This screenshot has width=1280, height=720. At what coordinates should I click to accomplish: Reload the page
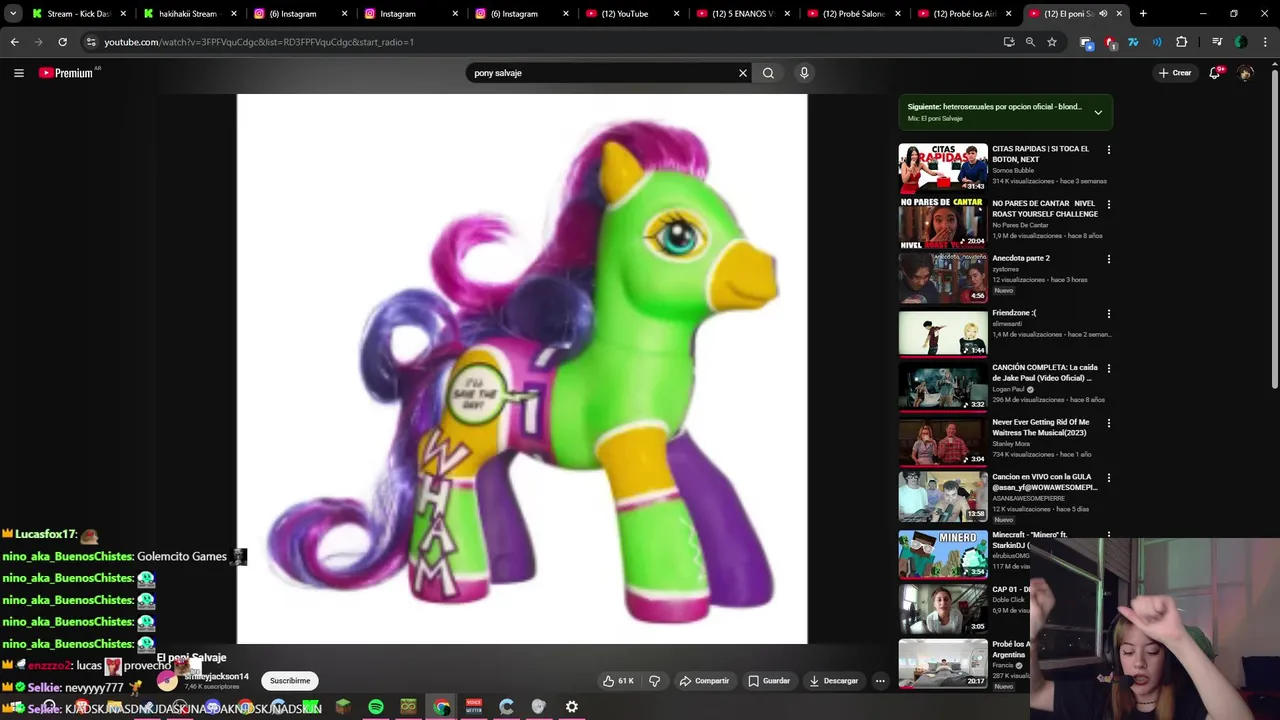point(62,42)
